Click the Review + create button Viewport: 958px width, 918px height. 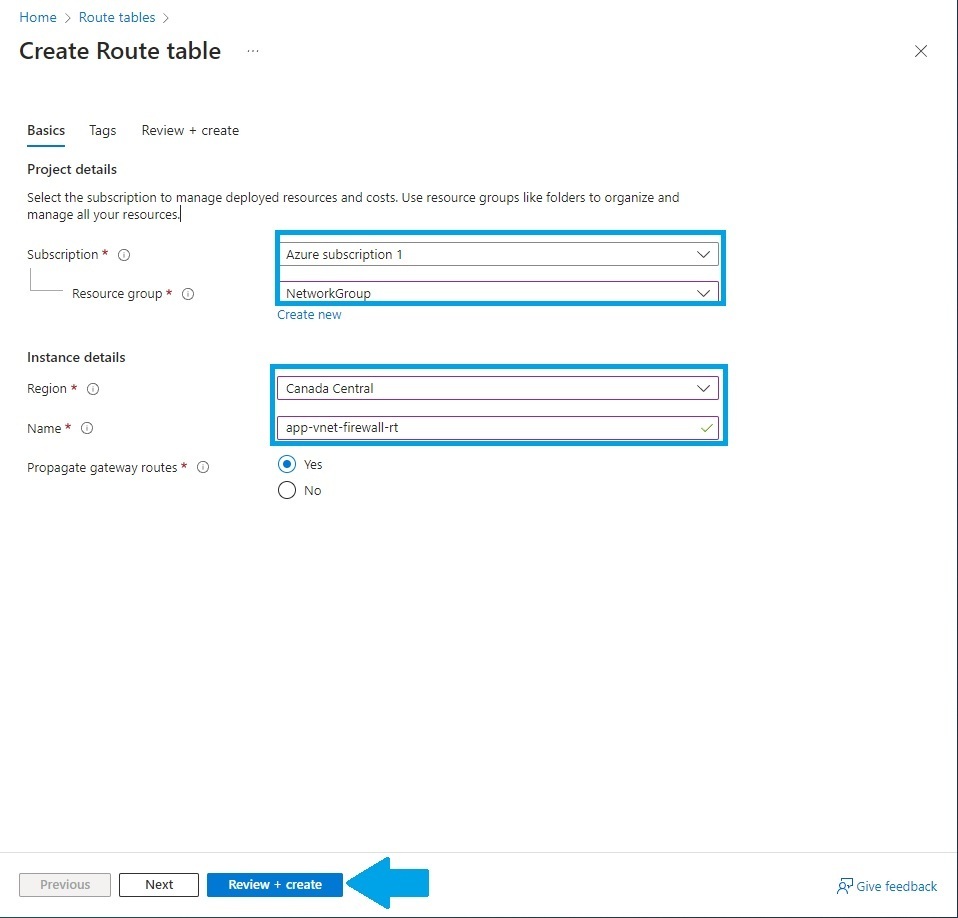tap(275, 884)
